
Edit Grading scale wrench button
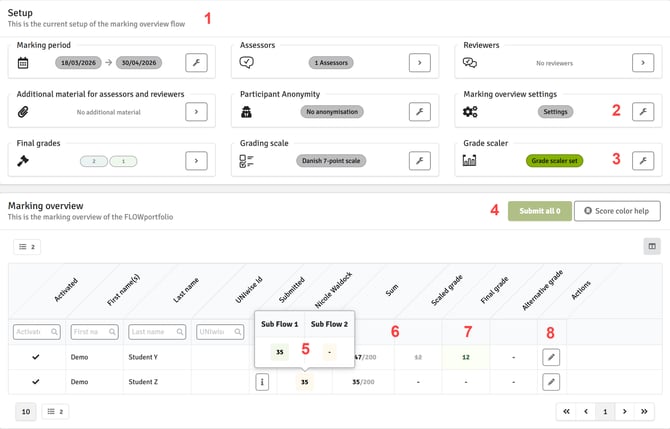tap(420, 161)
